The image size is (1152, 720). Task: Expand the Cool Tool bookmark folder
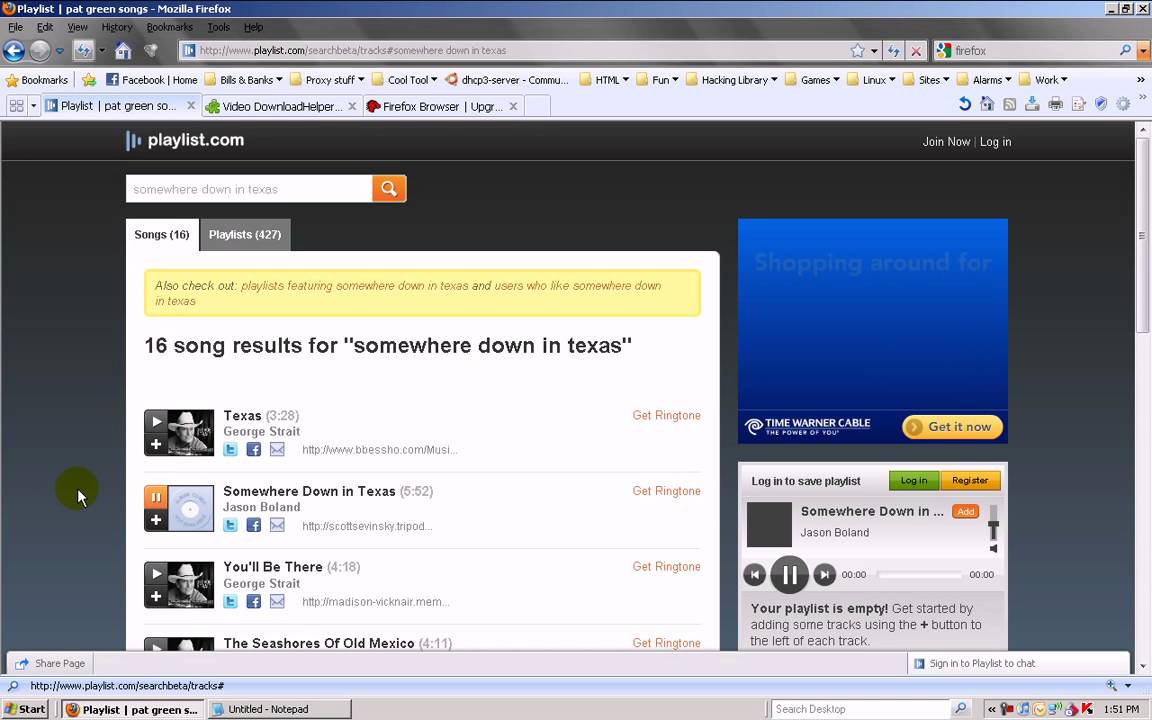coord(405,80)
